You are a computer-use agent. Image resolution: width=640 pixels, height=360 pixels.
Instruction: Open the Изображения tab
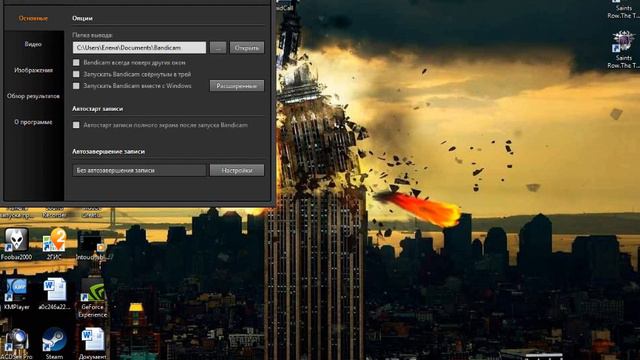(33, 70)
